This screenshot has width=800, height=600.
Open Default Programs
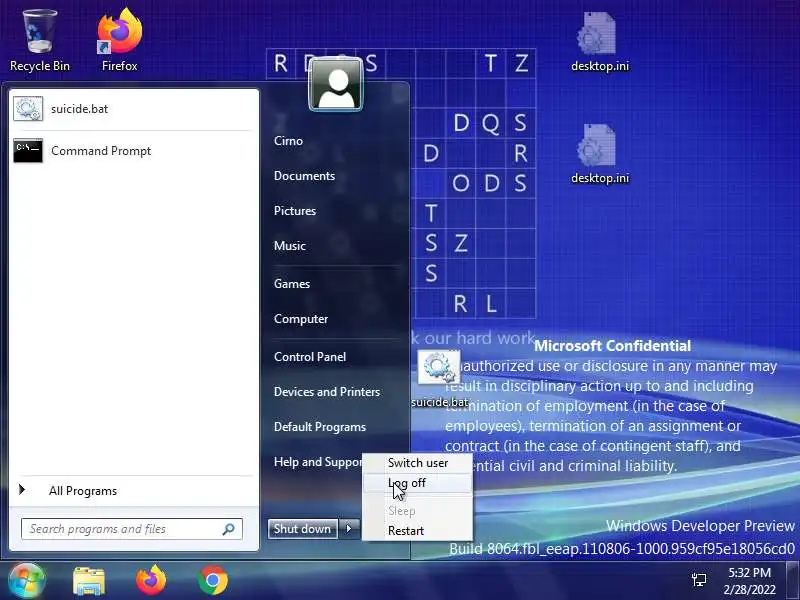320,427
